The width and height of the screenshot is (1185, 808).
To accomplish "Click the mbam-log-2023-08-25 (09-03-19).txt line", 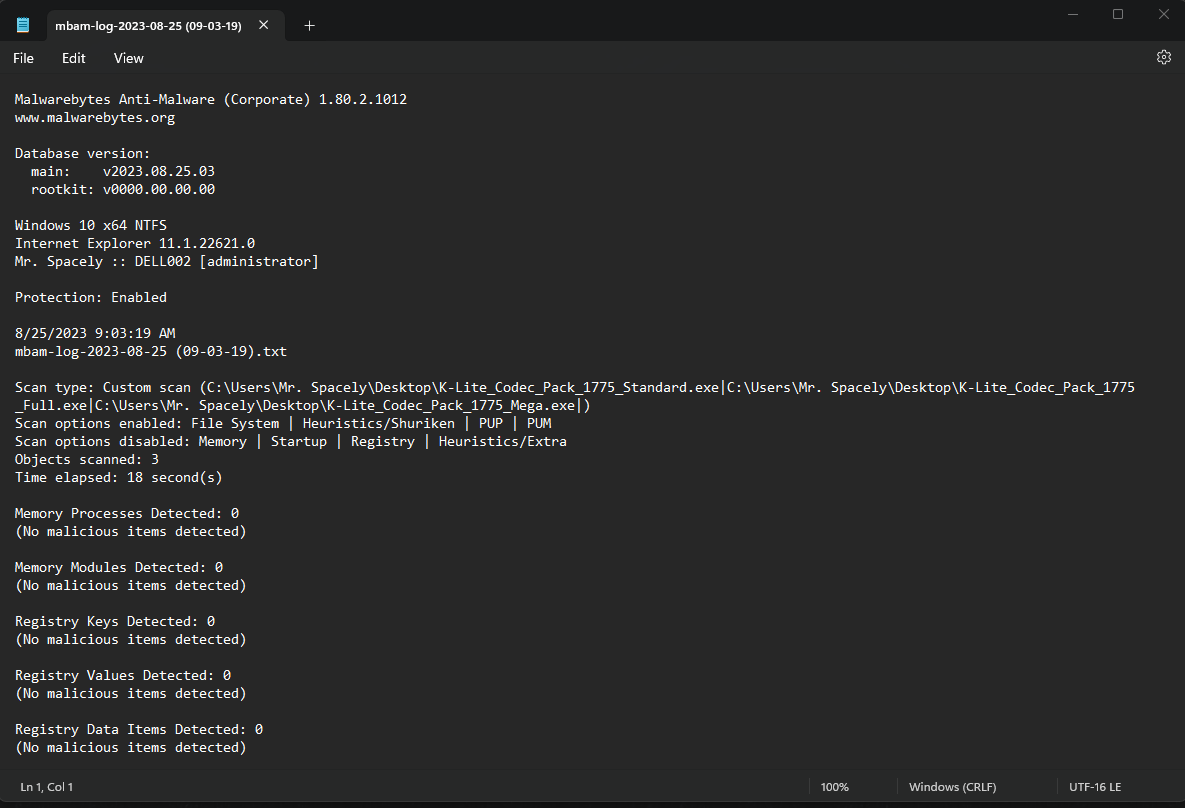I will [x=150, y=351].
